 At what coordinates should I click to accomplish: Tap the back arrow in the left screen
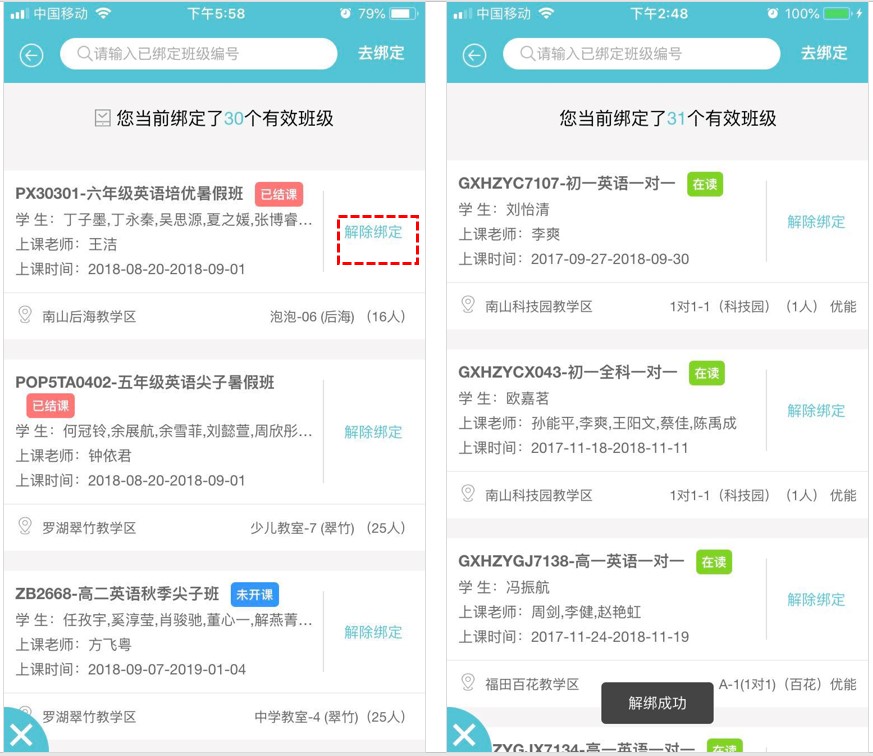pyautogui.click(x=32, y=55)
